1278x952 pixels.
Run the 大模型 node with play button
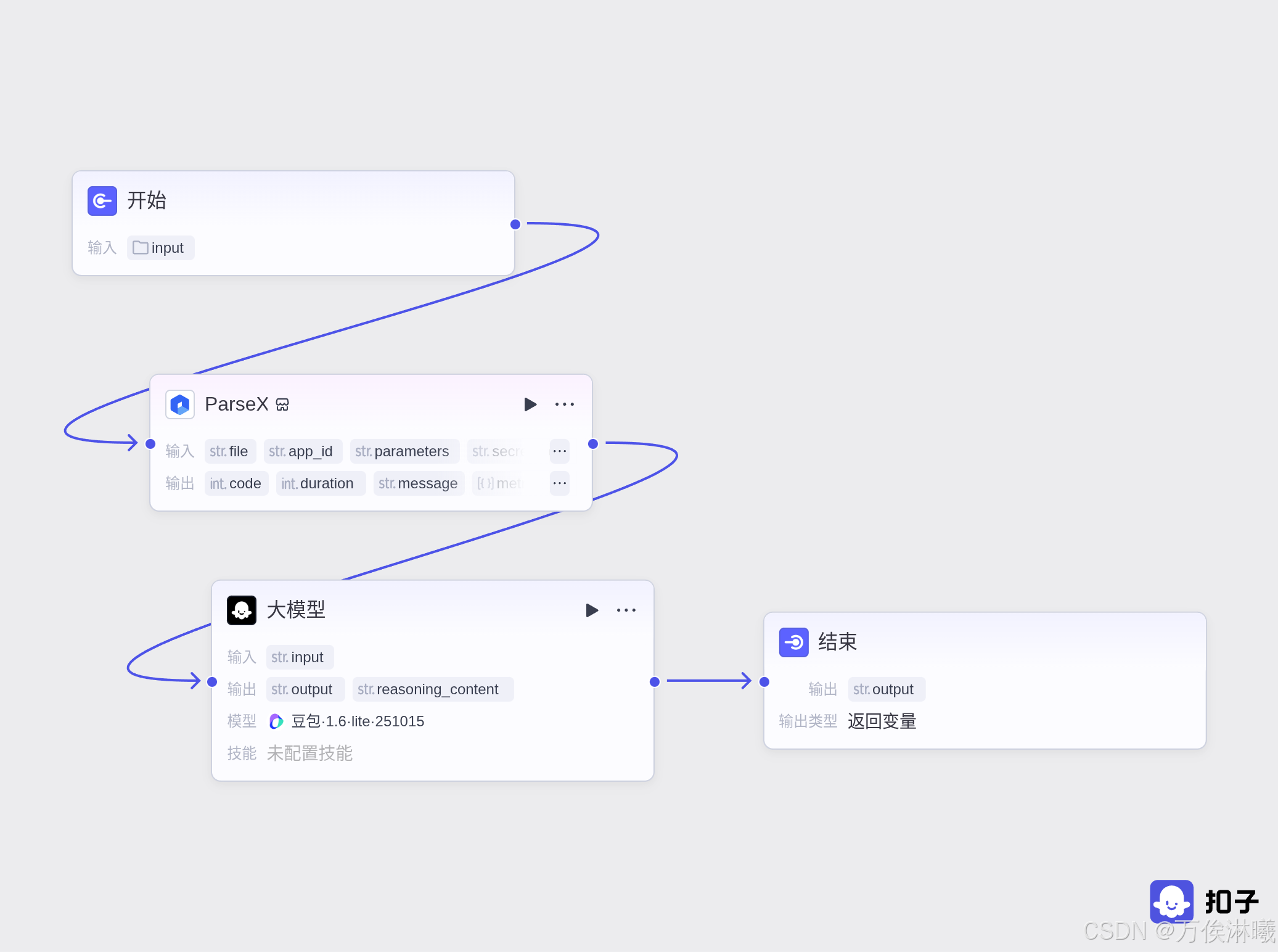coord(591,610)
